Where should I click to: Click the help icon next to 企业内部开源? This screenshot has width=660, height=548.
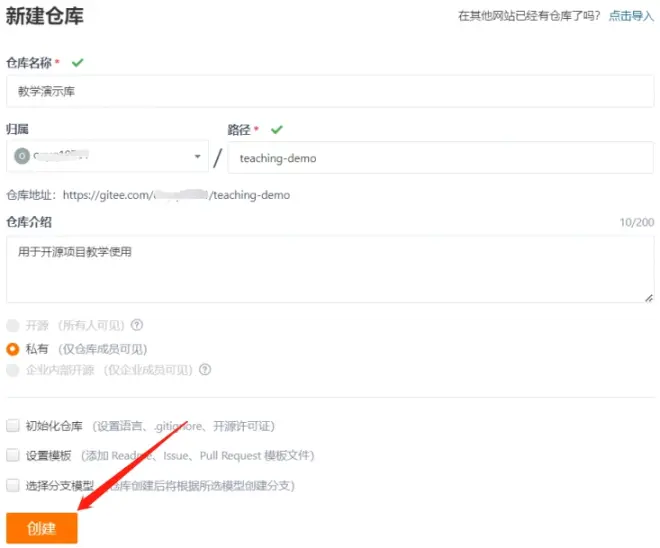(205, 369)
